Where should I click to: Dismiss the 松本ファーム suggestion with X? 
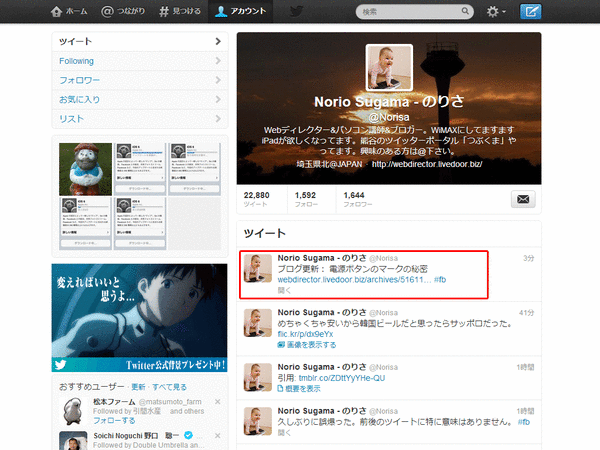point(217,402)
